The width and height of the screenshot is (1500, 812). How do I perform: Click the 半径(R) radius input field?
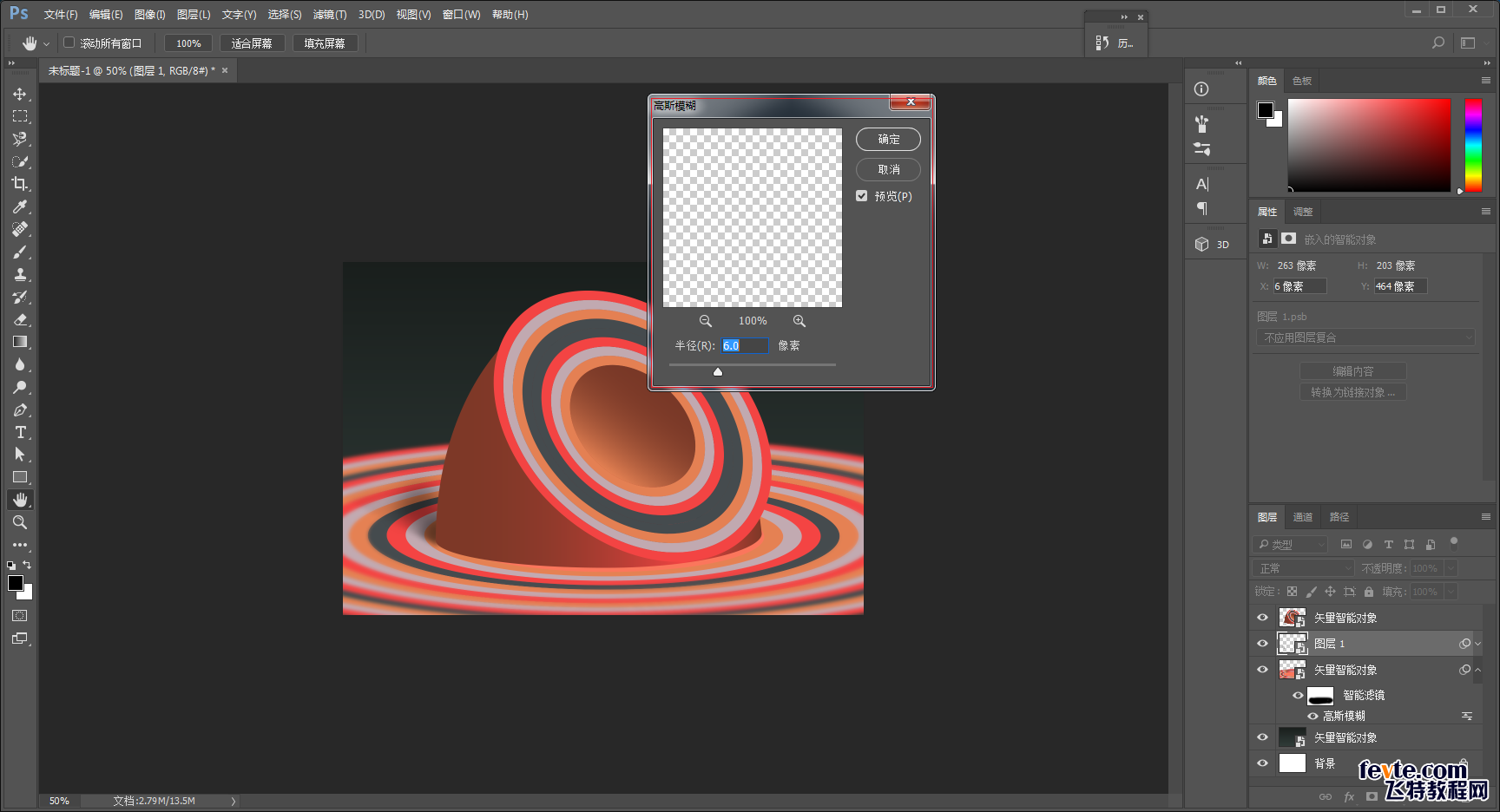pyautogui.click(x=745, y=345)
